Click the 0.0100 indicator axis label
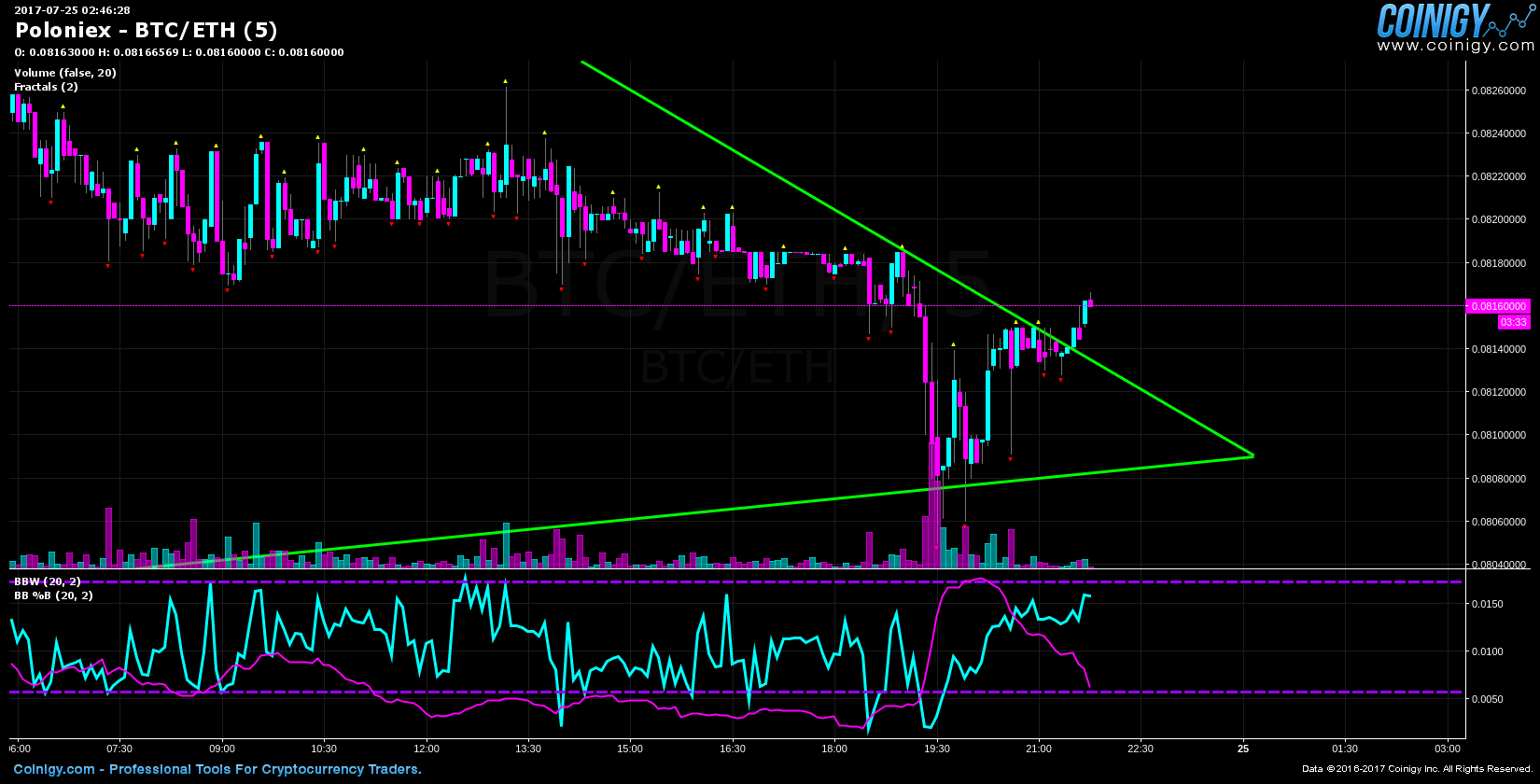This screenshot has width=1540, height=784. point(1488,651)
